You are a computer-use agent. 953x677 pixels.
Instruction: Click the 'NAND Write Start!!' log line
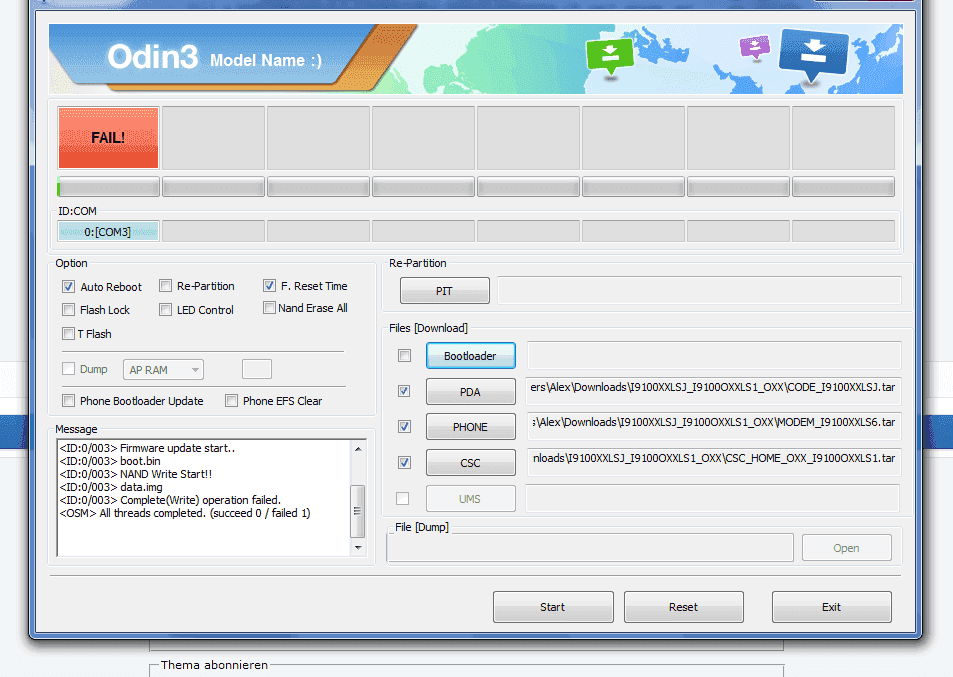(x=136, y=474)
